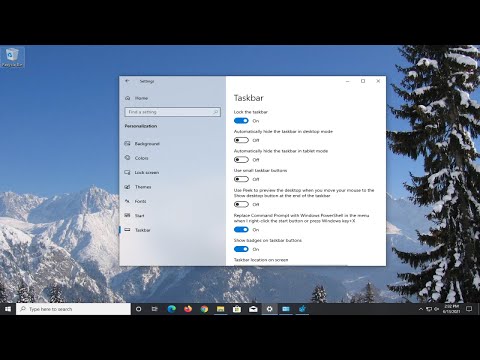This screenshot has height=360, width=480.
Task: Minimize the Settings window
Action: click(x=348, y=81)
